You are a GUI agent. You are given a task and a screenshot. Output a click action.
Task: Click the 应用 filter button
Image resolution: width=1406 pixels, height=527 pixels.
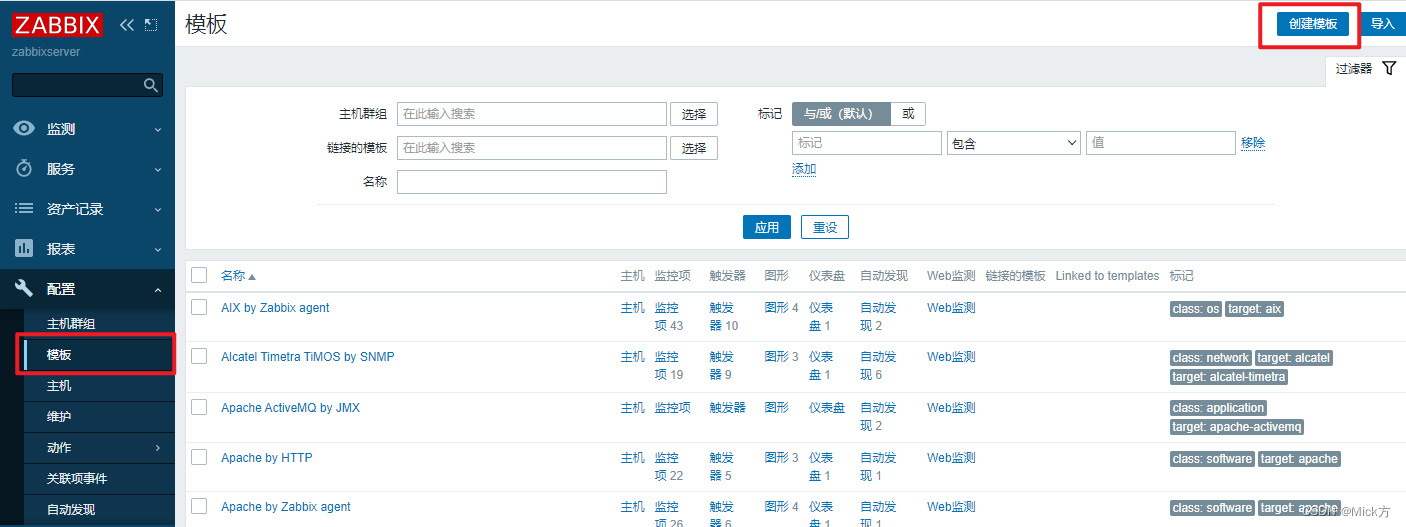pos(767,227)
